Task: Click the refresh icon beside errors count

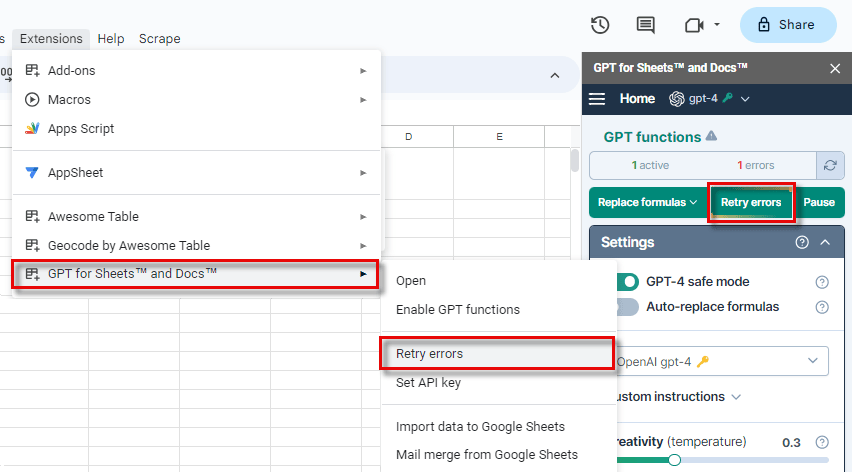Action: point(830,165)
